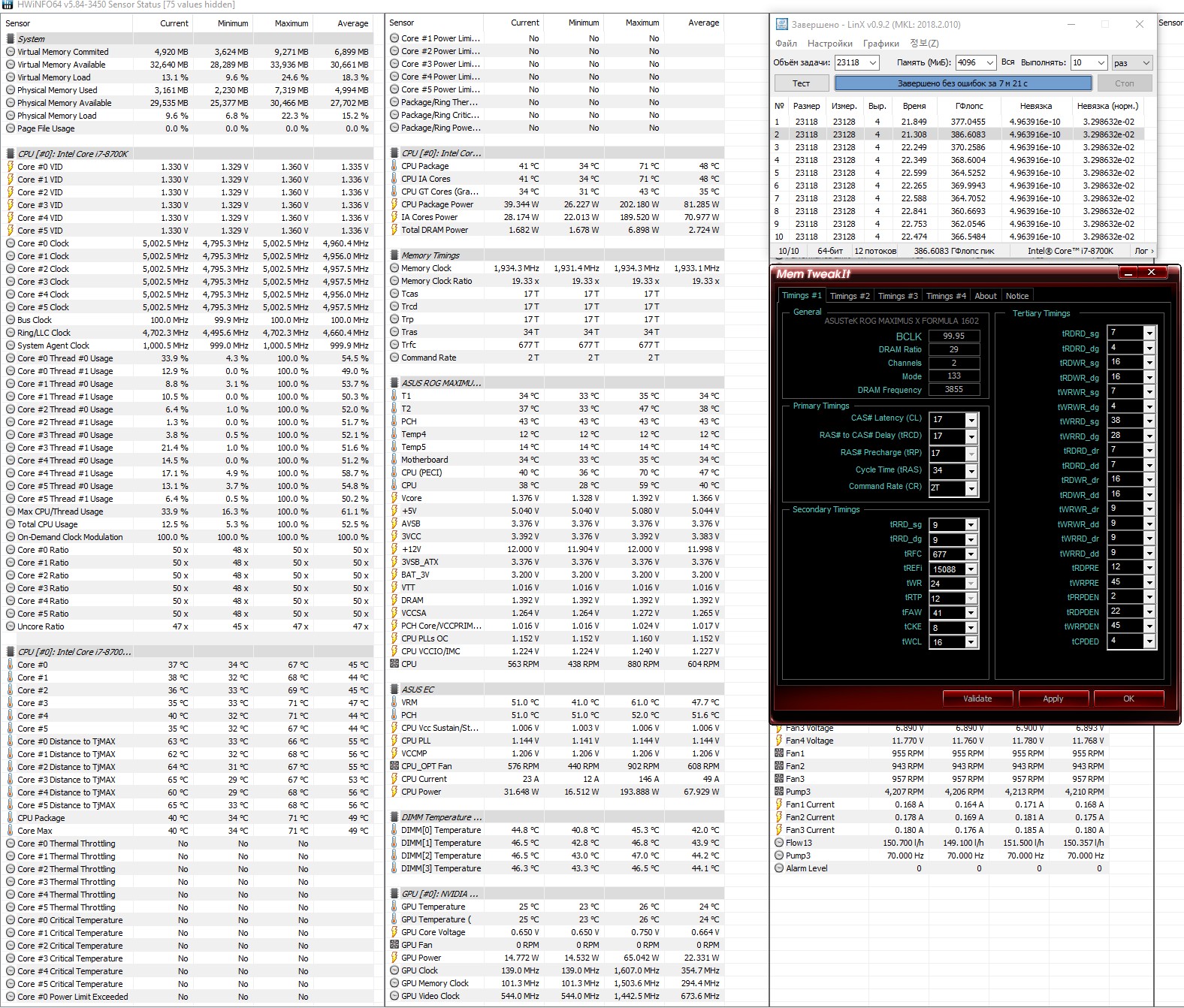Click the DRAM Frequency value field
1184x1008 pixels.
tap(954, 389)
